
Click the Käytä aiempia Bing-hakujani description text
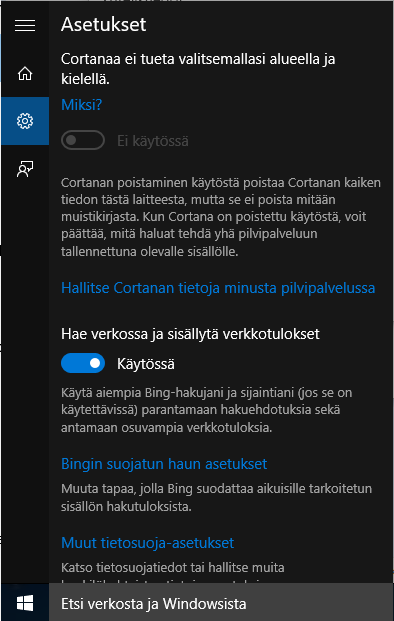(207, 410)
